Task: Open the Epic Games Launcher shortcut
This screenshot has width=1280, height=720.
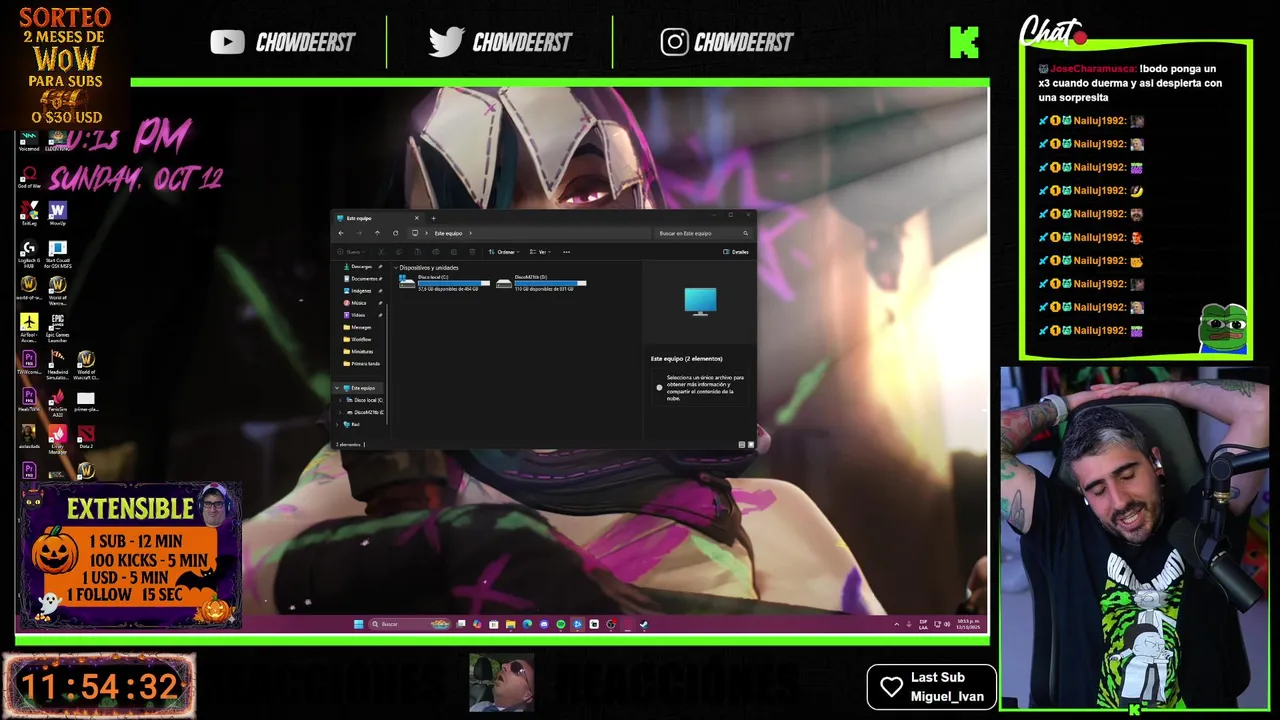Action: coord(57,327)
